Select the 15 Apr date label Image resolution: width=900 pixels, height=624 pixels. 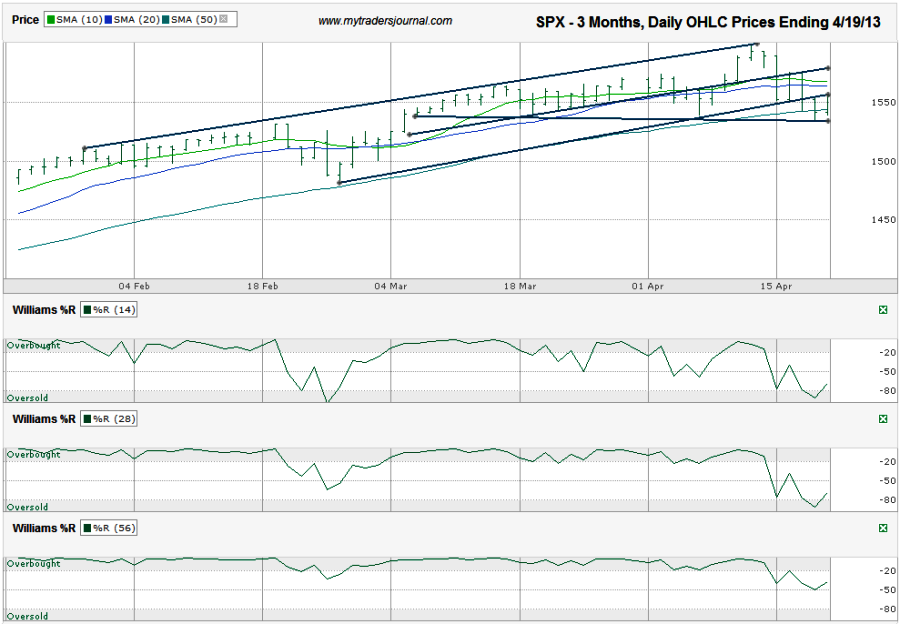click(x=777, y=286)
